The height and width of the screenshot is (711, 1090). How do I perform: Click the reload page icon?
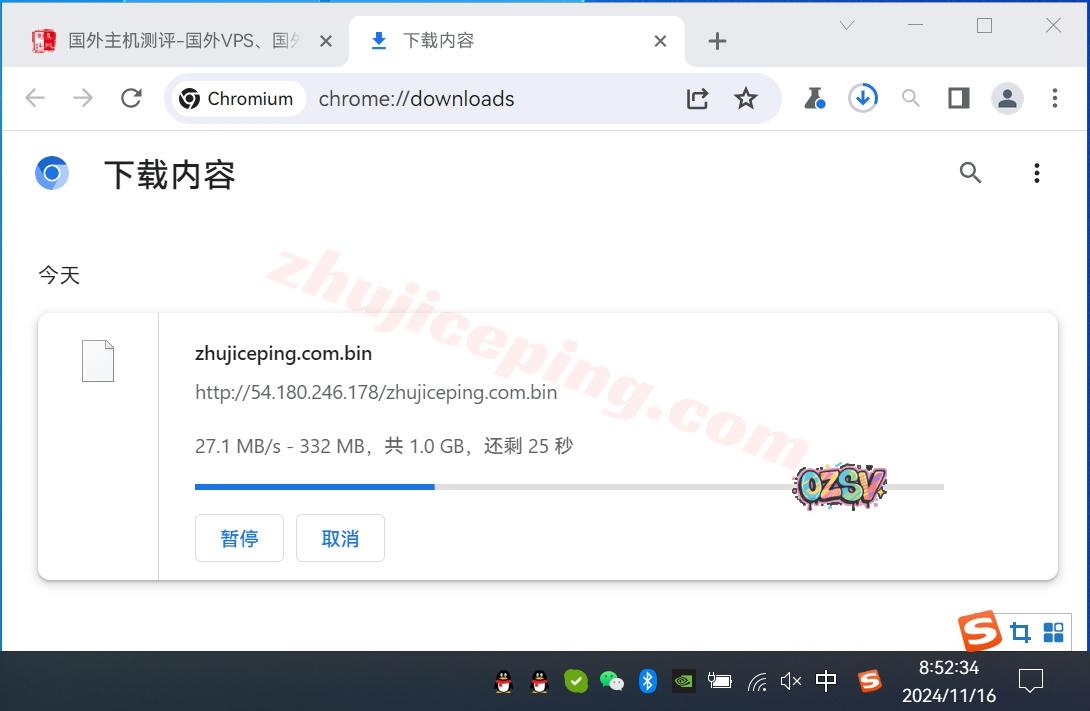click(131, 98)
